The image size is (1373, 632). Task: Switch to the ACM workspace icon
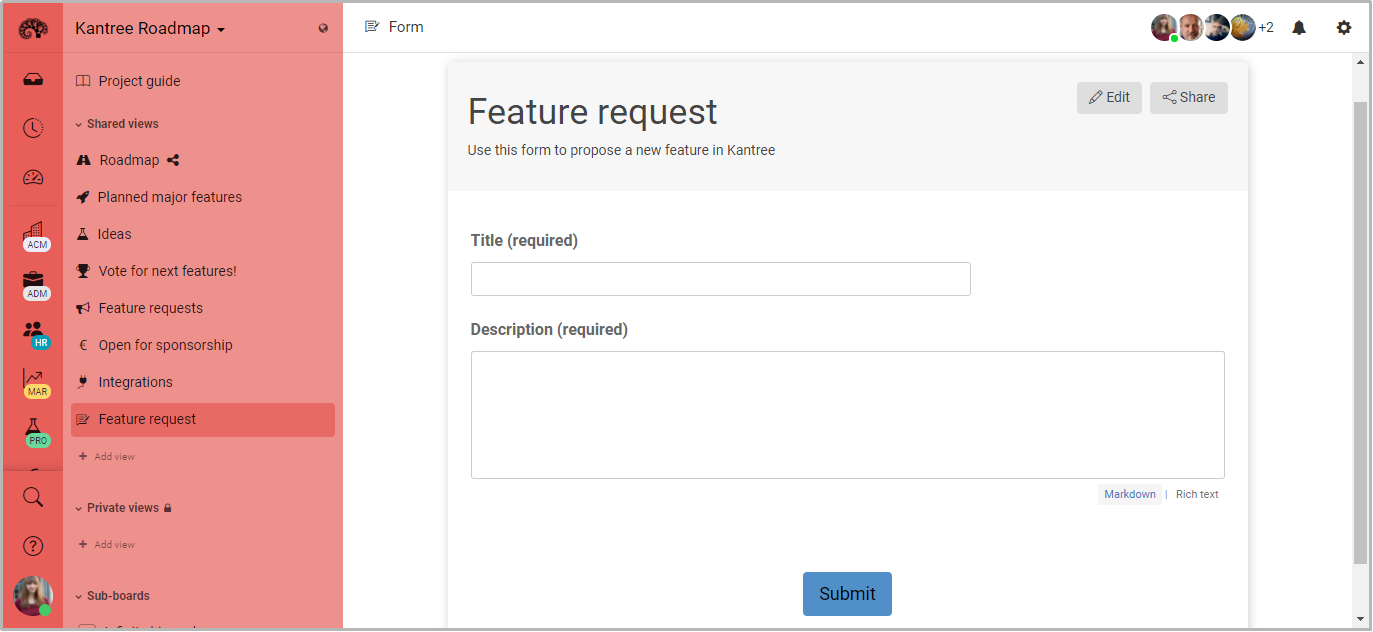click(x=35, y=236)
